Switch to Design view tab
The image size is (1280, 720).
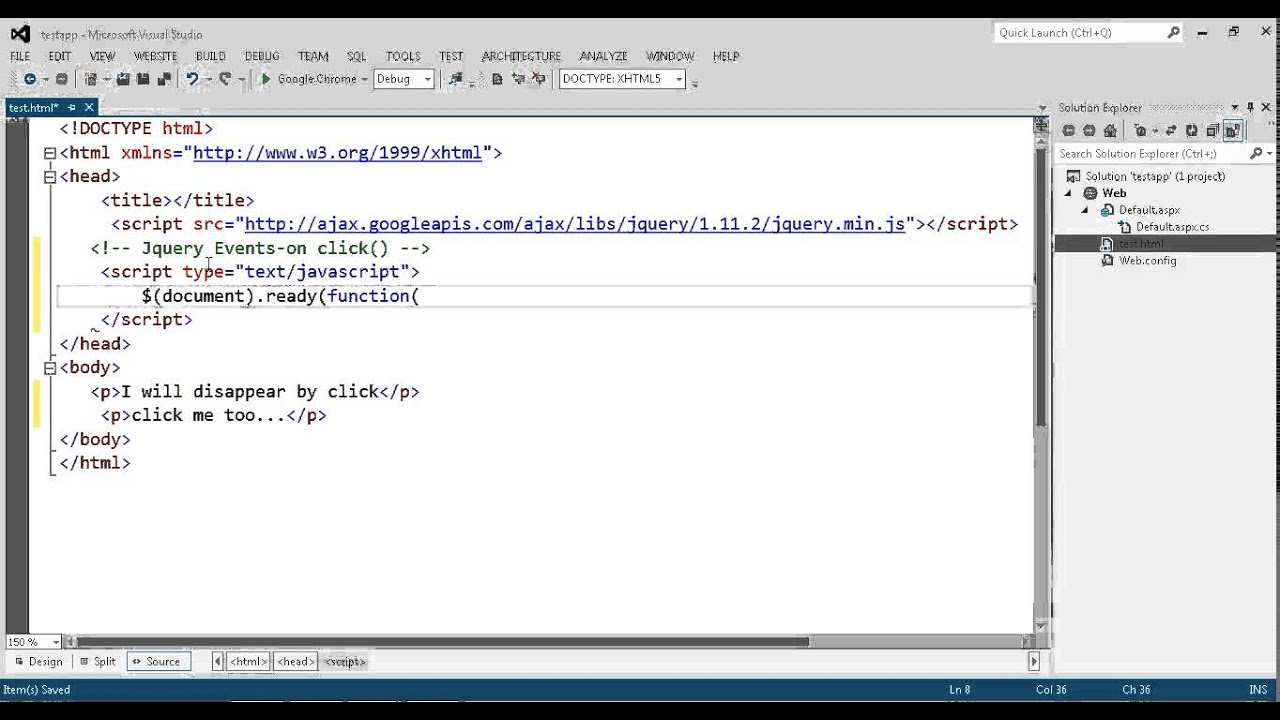pyautogui.click(x=37, y=661)
